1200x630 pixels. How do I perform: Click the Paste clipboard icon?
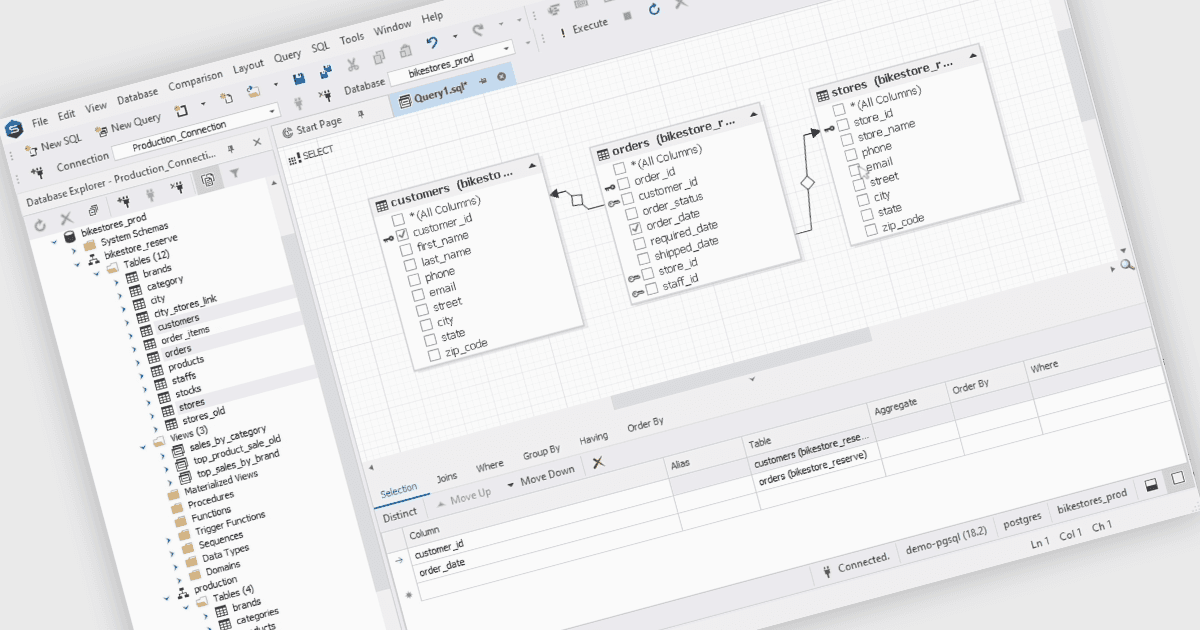[x=404, y=53]
